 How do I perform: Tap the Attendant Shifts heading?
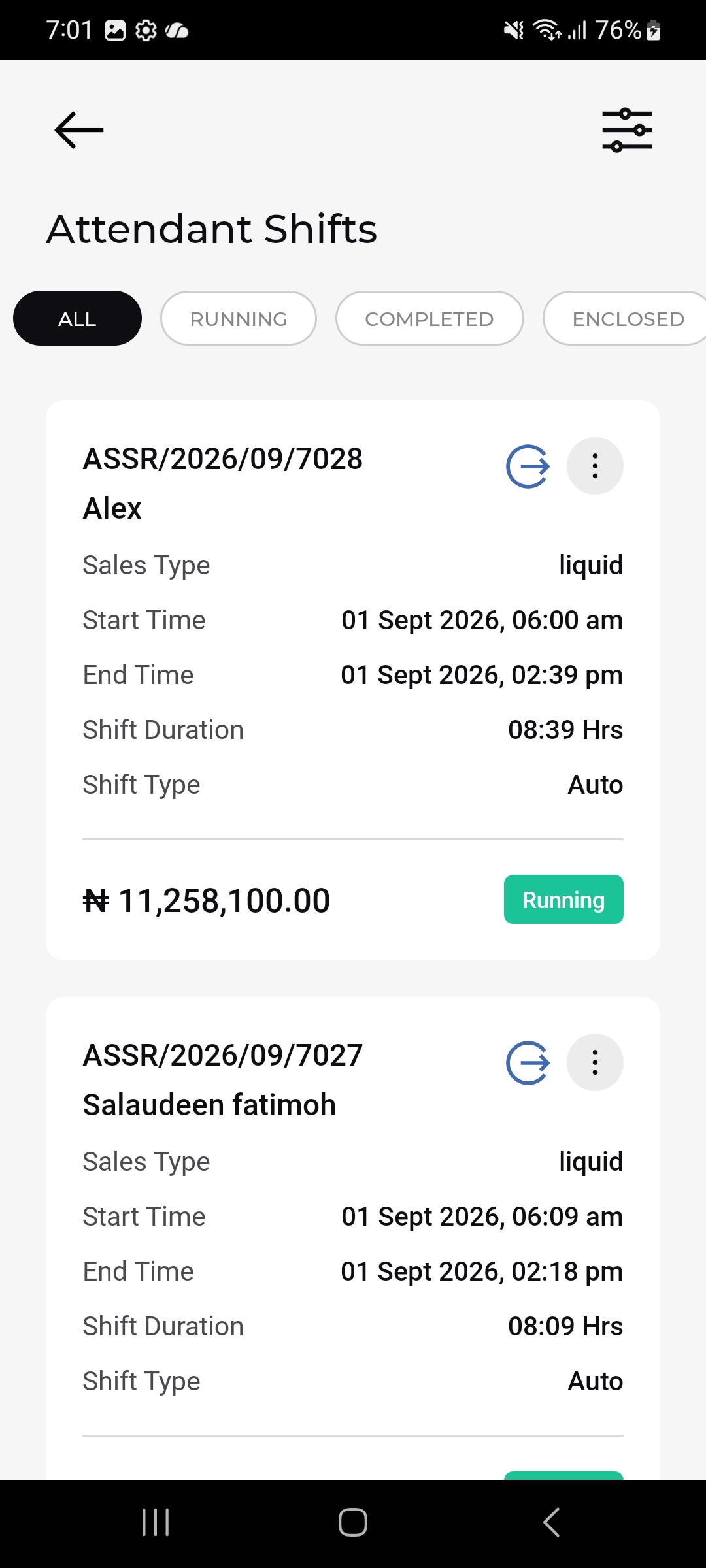tap(212, 229)
